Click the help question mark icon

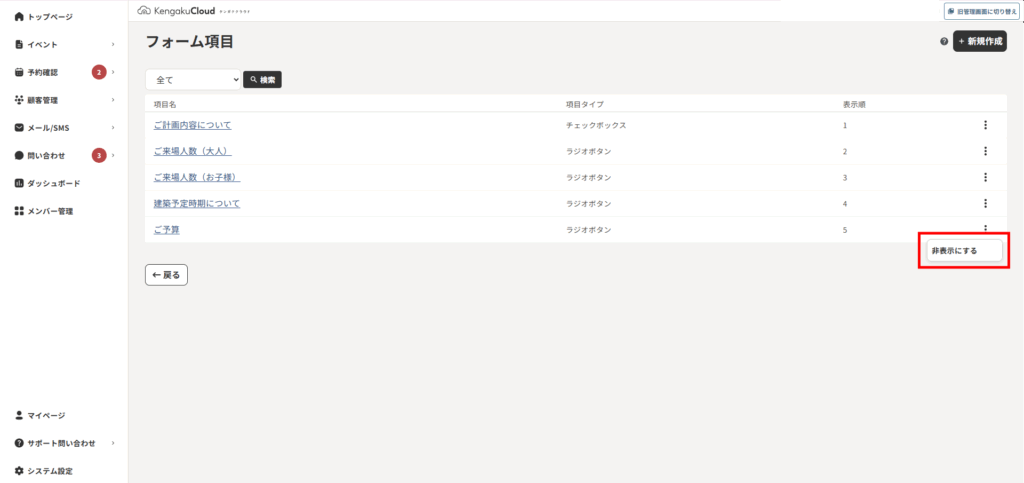coord(944,41)
